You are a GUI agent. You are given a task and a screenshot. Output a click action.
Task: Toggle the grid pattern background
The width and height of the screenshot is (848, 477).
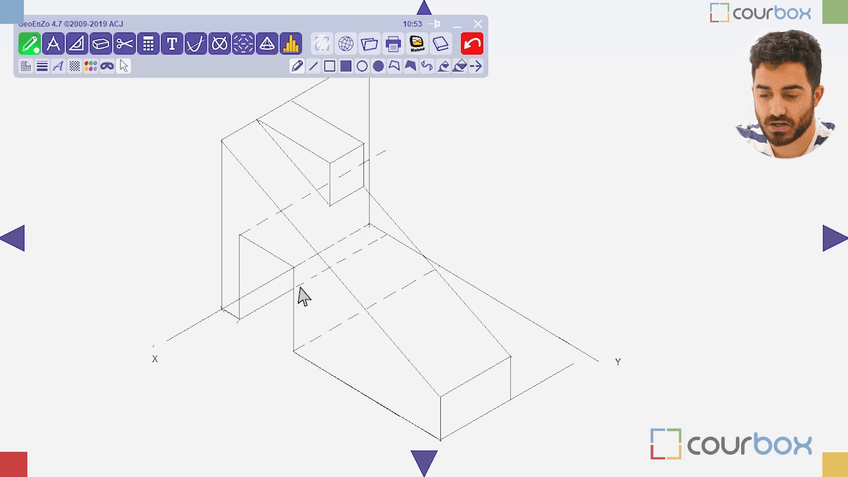coord(74,66)
